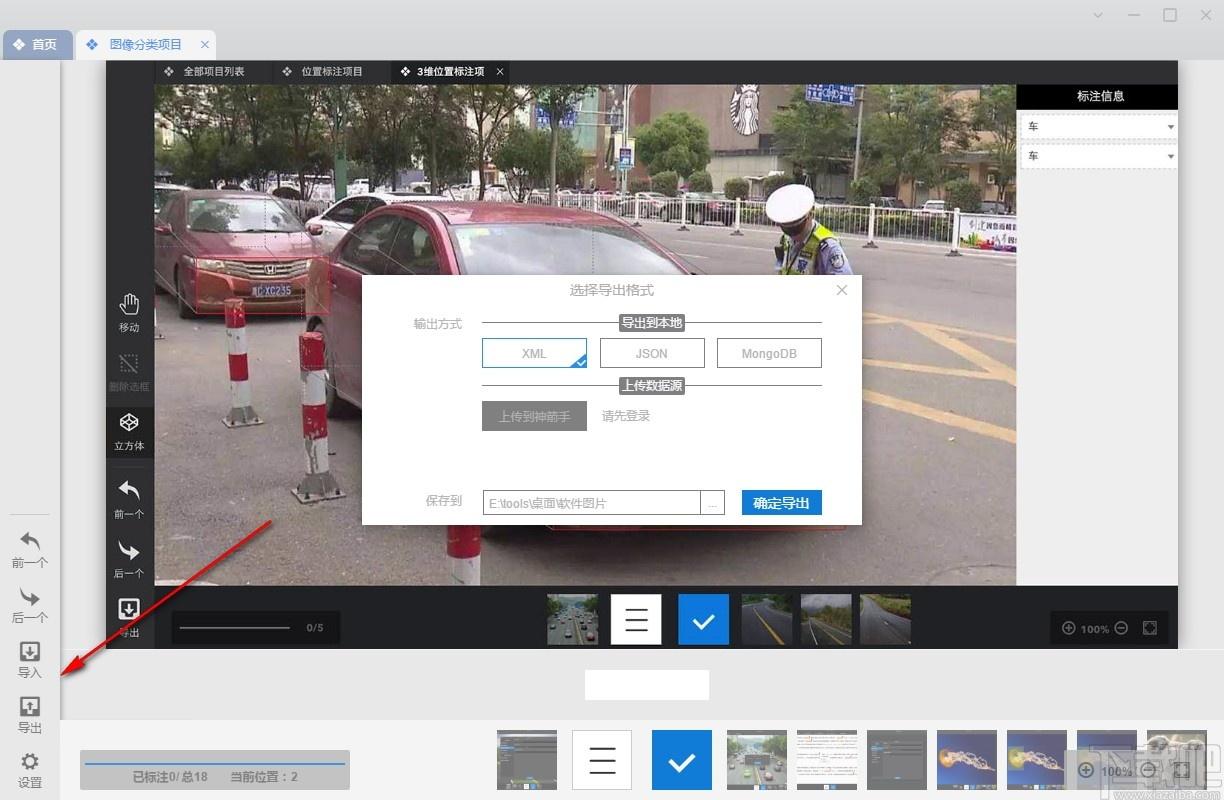Choose JSON export format option
This screenshot has width=1224, height=800.
(x=652, y=353)
